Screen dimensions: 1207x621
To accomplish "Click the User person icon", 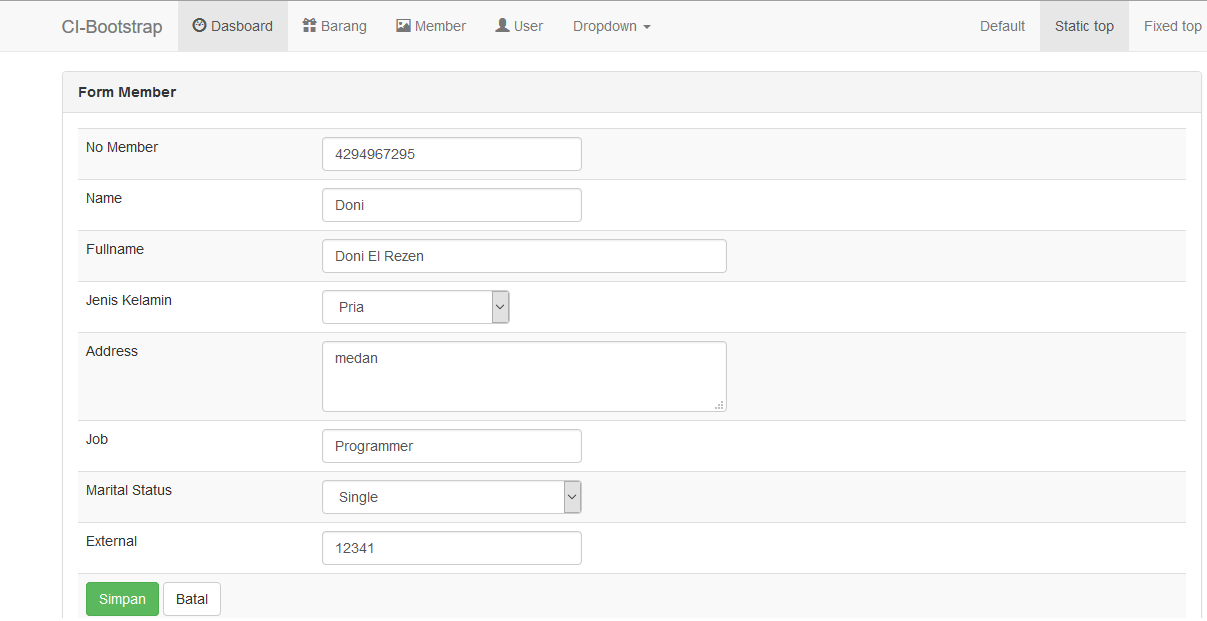I will tap(502, 26).
